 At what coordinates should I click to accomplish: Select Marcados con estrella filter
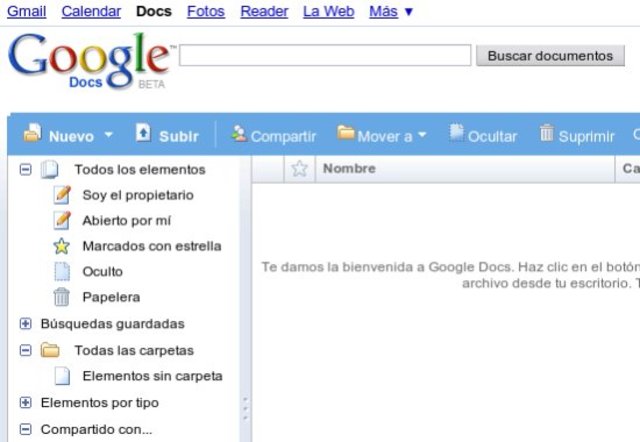pos(152,246)
